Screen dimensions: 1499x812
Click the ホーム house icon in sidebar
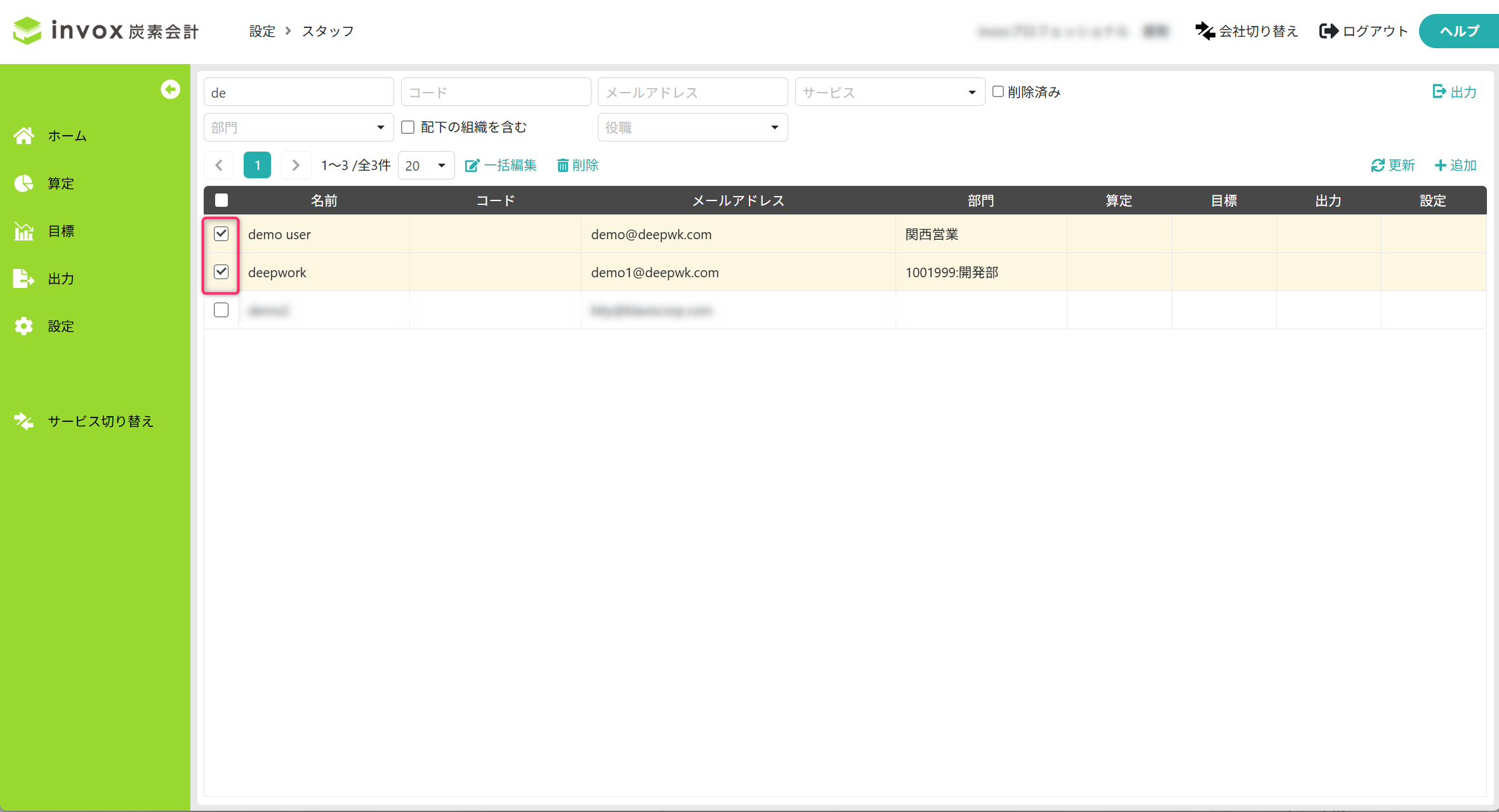pyautogui.click(x=24, y=136)
